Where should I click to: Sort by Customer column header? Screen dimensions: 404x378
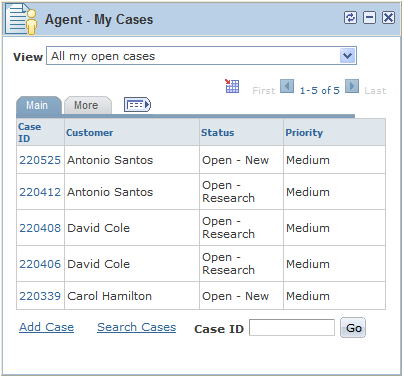click(x=90, y=132)
